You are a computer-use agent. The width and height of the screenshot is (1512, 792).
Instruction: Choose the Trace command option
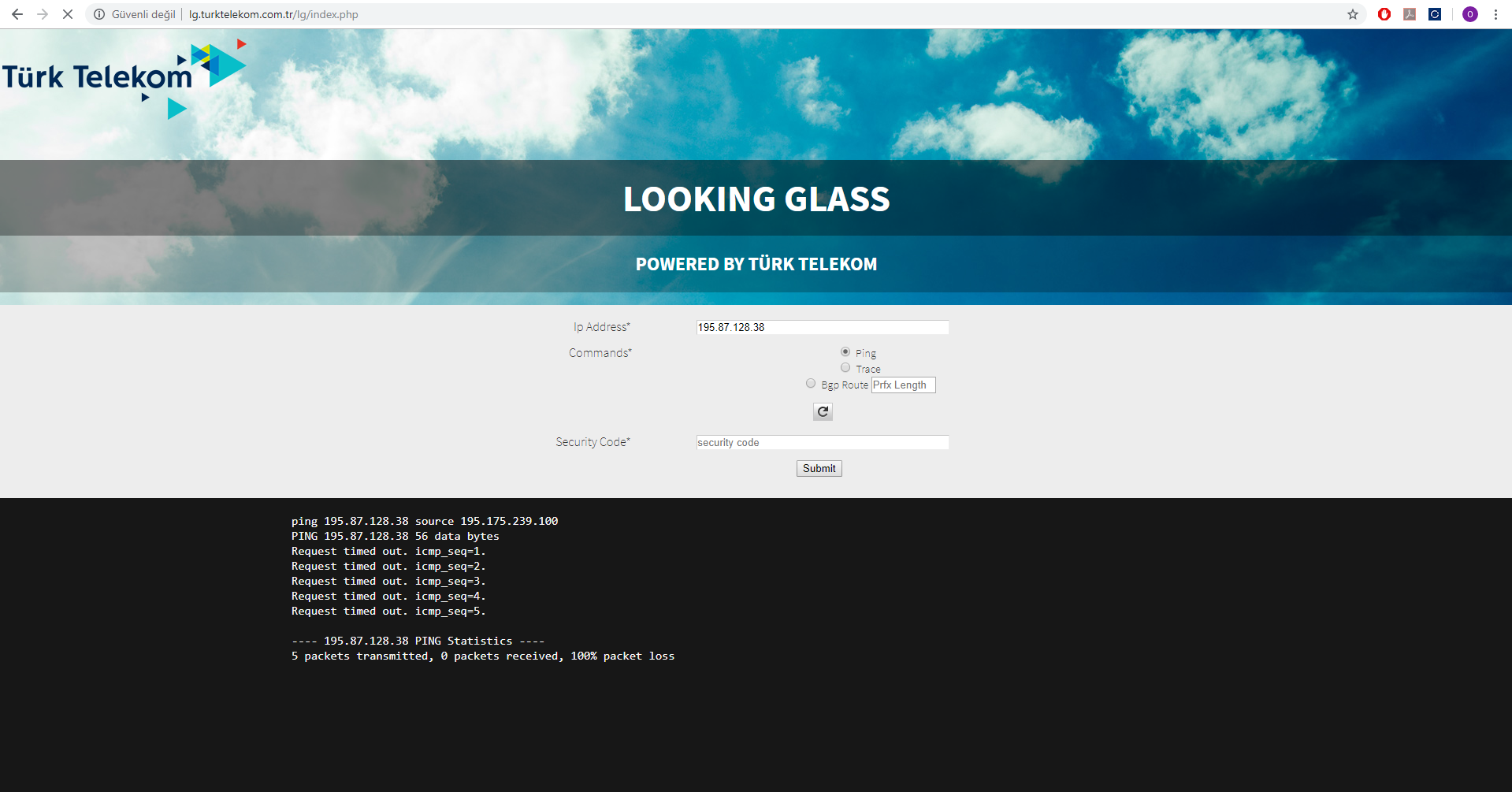click(845, 368)
